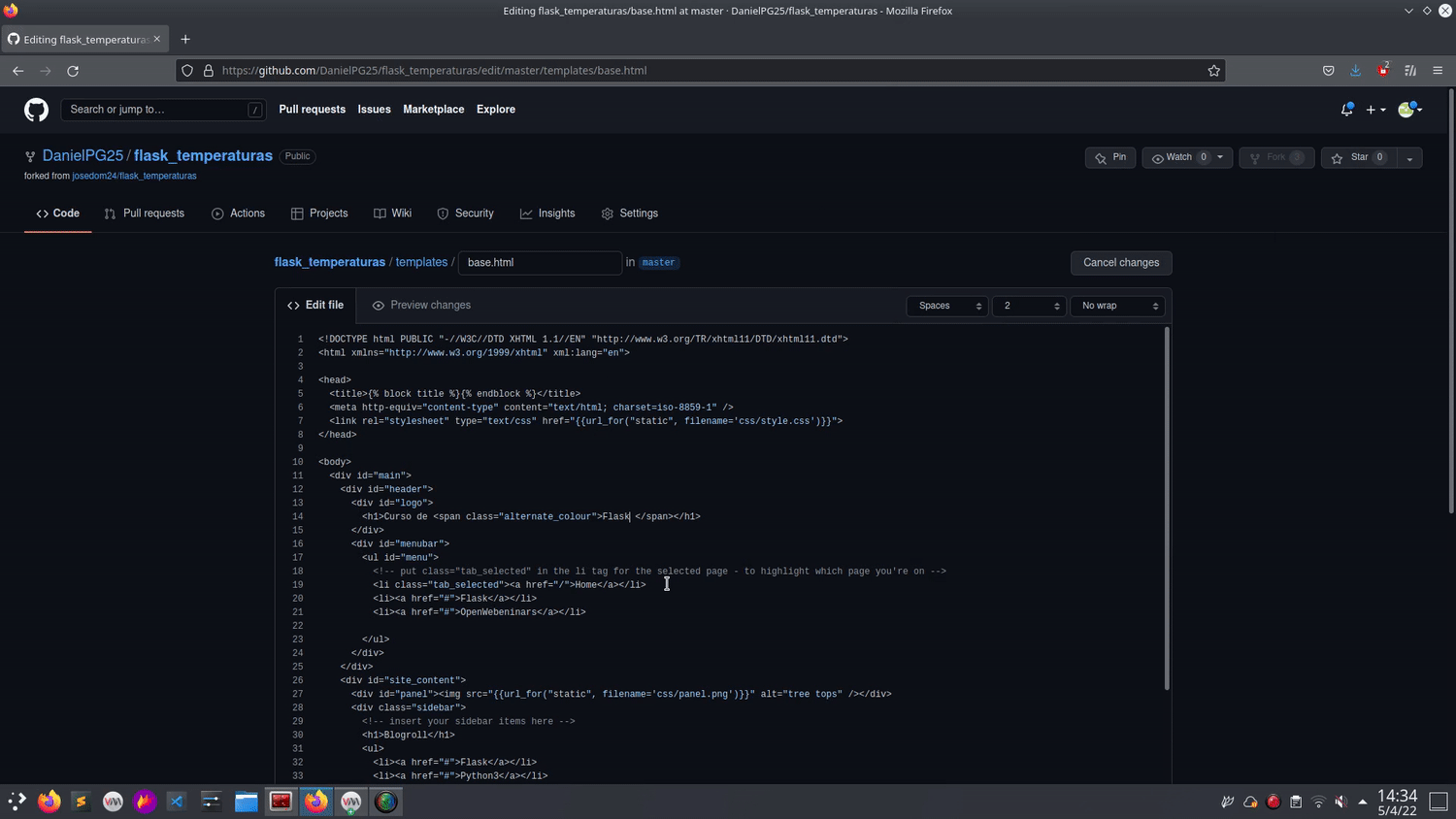Open the new tab plus button

point(185,40)
